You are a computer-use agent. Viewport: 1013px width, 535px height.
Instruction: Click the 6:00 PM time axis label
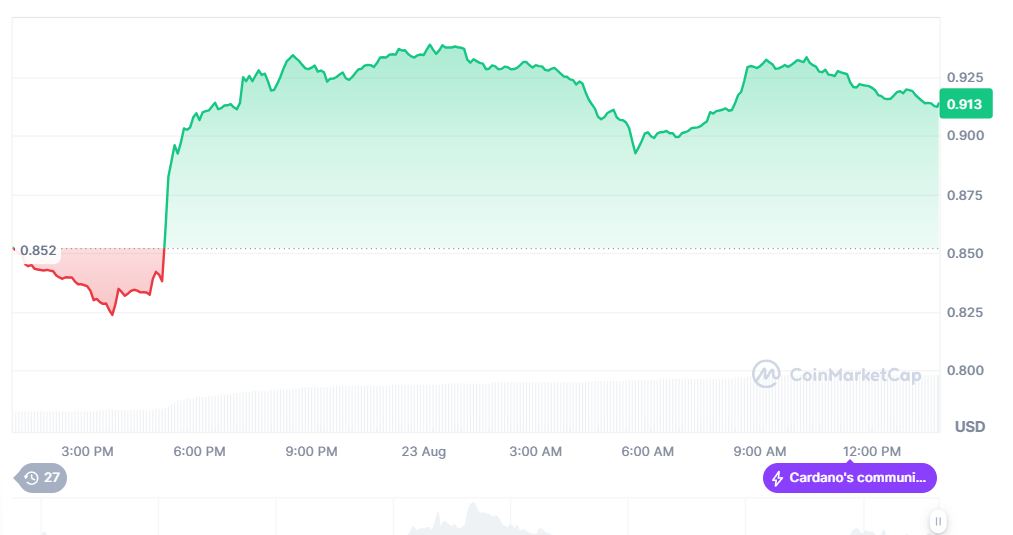(199, 451)
